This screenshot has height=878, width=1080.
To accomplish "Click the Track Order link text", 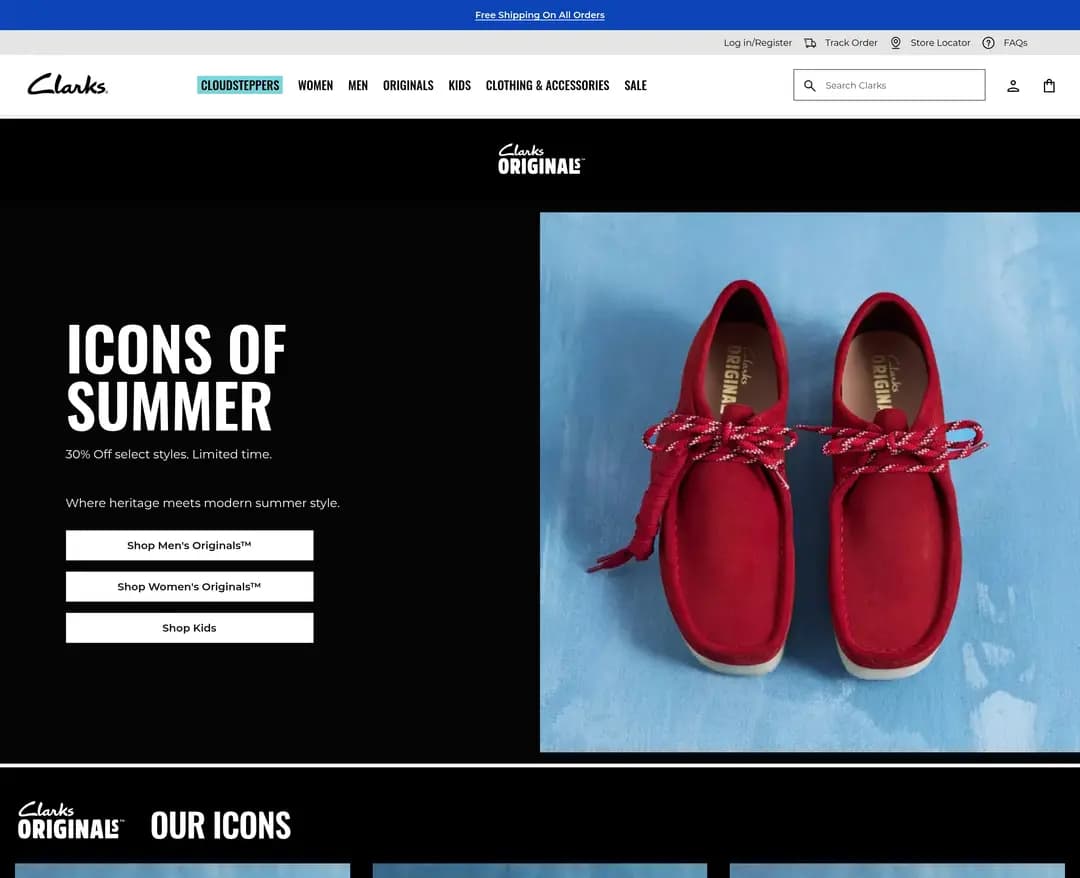I will tap(851, 43).
